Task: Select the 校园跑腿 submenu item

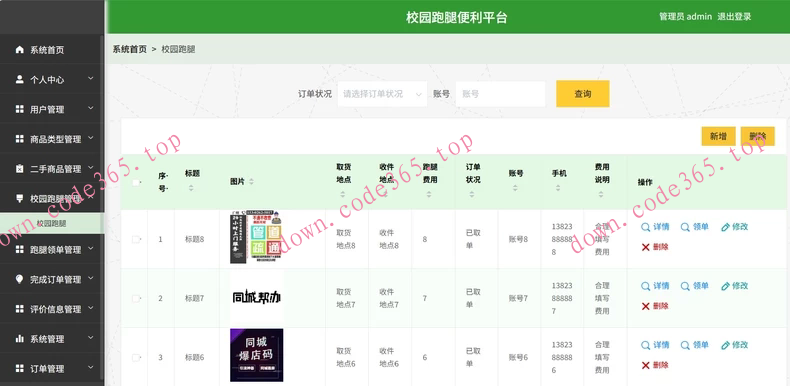Action: (x=51, y=223)
